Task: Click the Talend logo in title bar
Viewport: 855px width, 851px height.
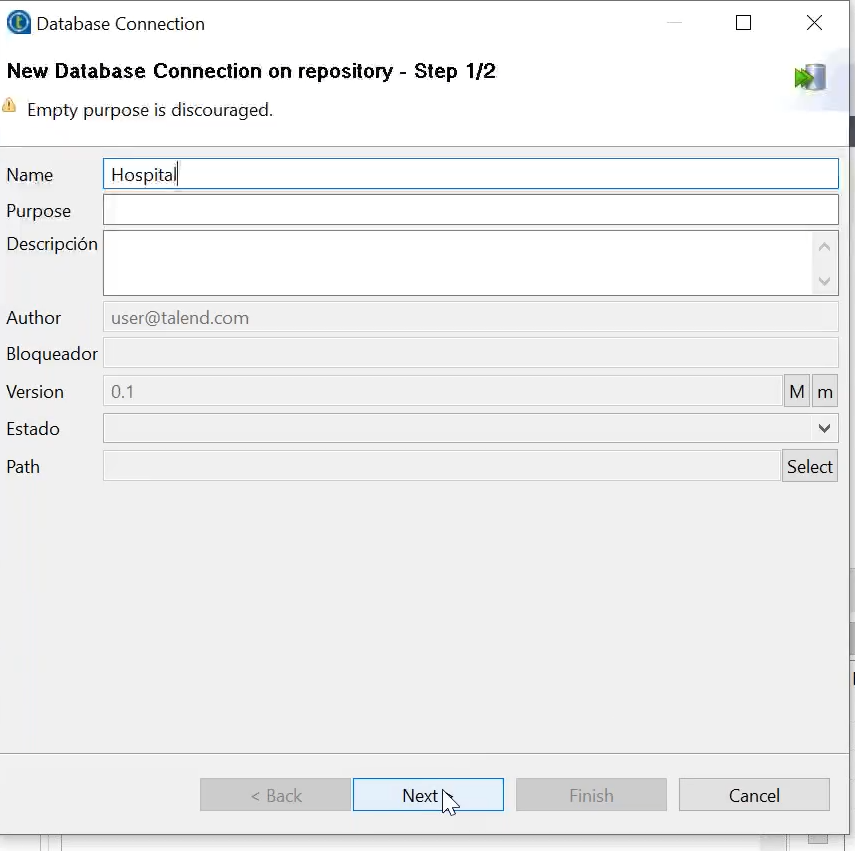Action: (x=19, y=23)
